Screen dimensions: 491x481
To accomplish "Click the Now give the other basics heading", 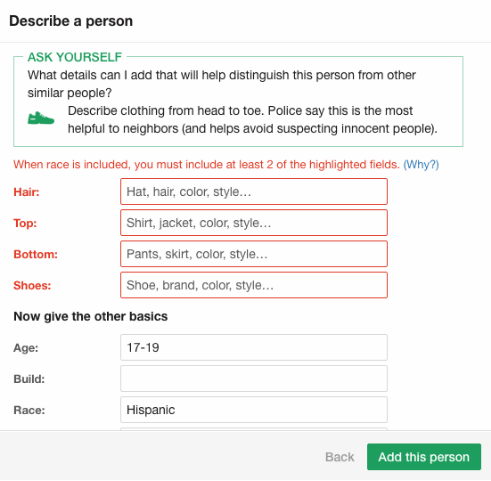I will tap(90, 316).
